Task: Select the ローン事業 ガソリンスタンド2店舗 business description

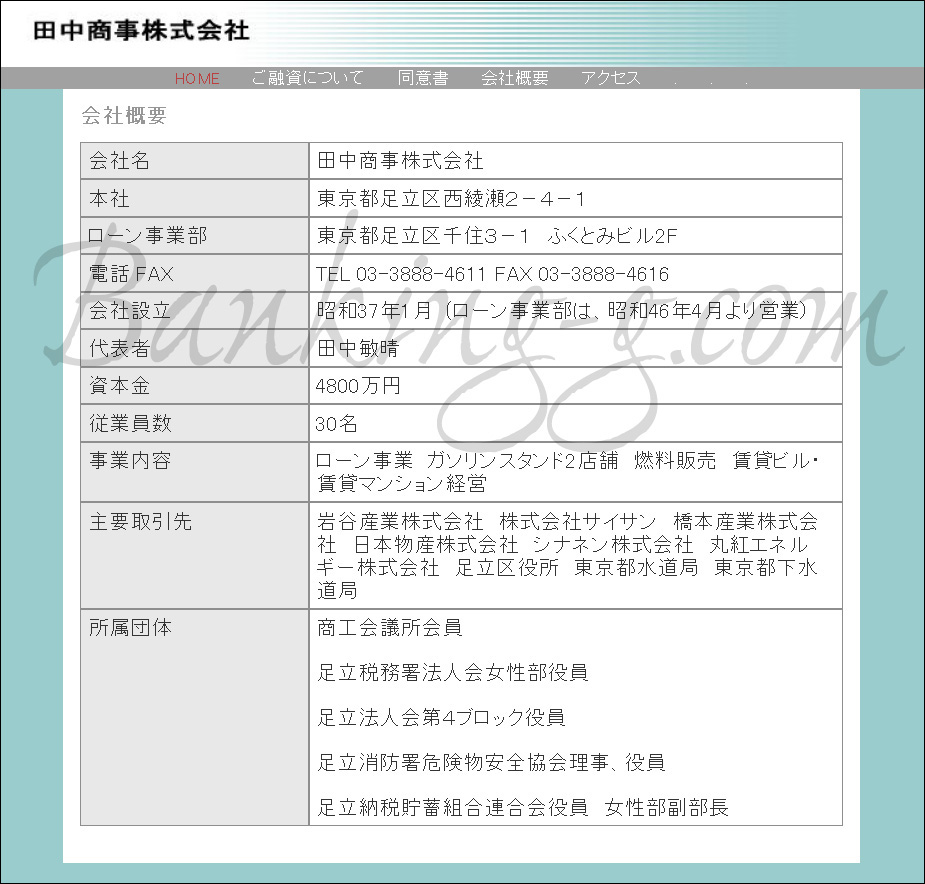Action: tap(568, 472)
